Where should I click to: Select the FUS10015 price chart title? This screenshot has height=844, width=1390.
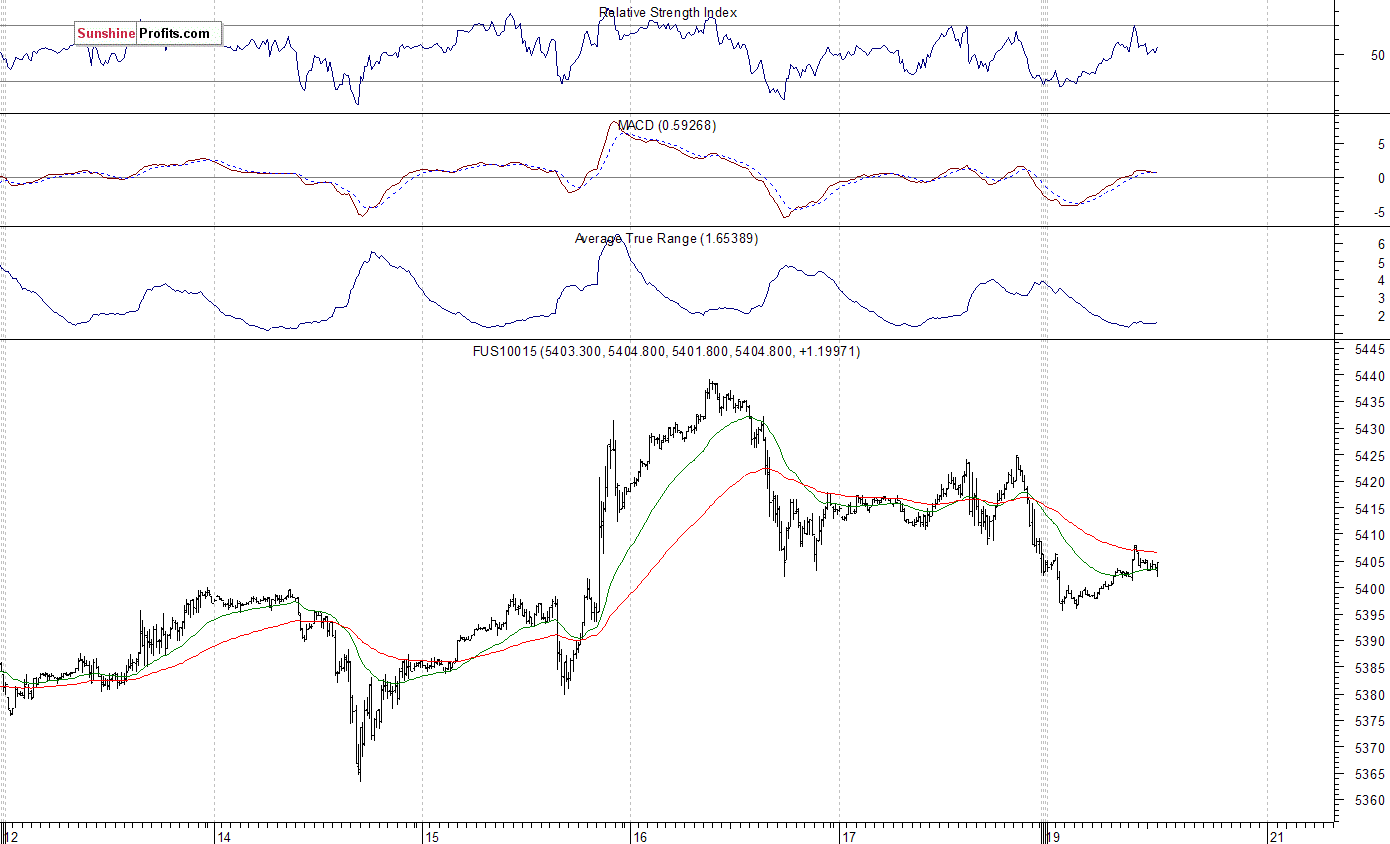666,352
